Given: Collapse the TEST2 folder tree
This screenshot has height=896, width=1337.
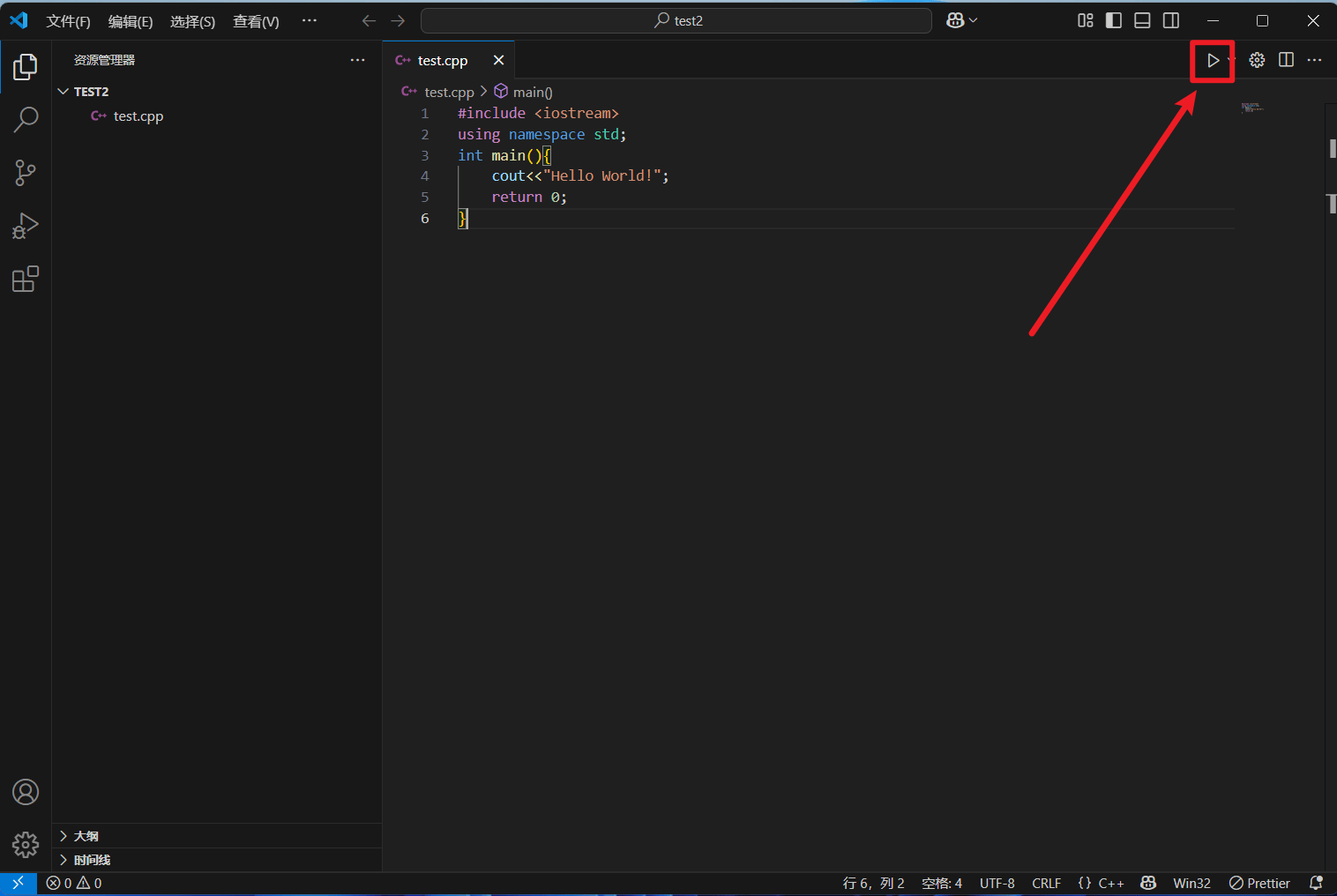Looking at the screenshot, I should [63, 92].
